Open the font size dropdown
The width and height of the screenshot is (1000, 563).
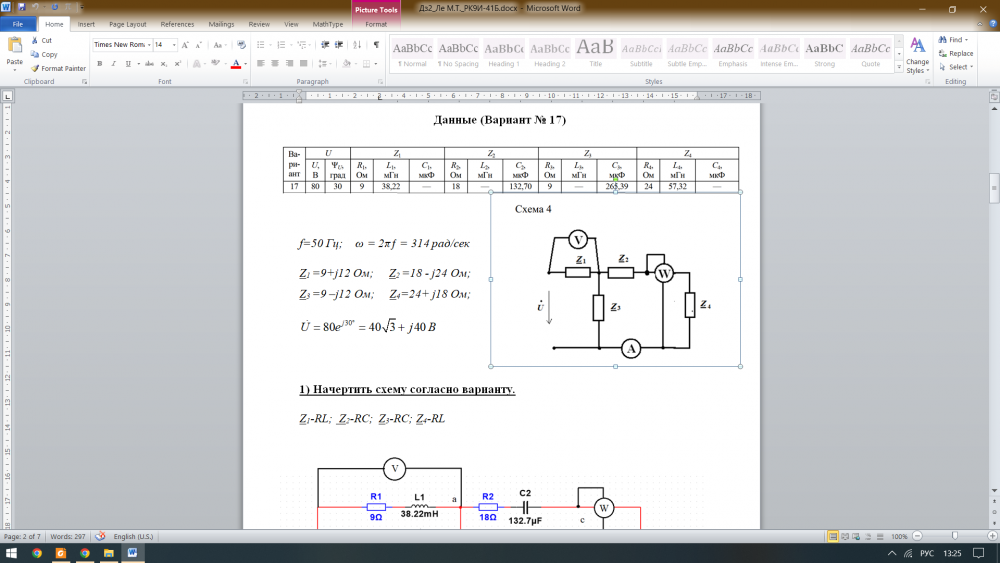tap(174, 45)
